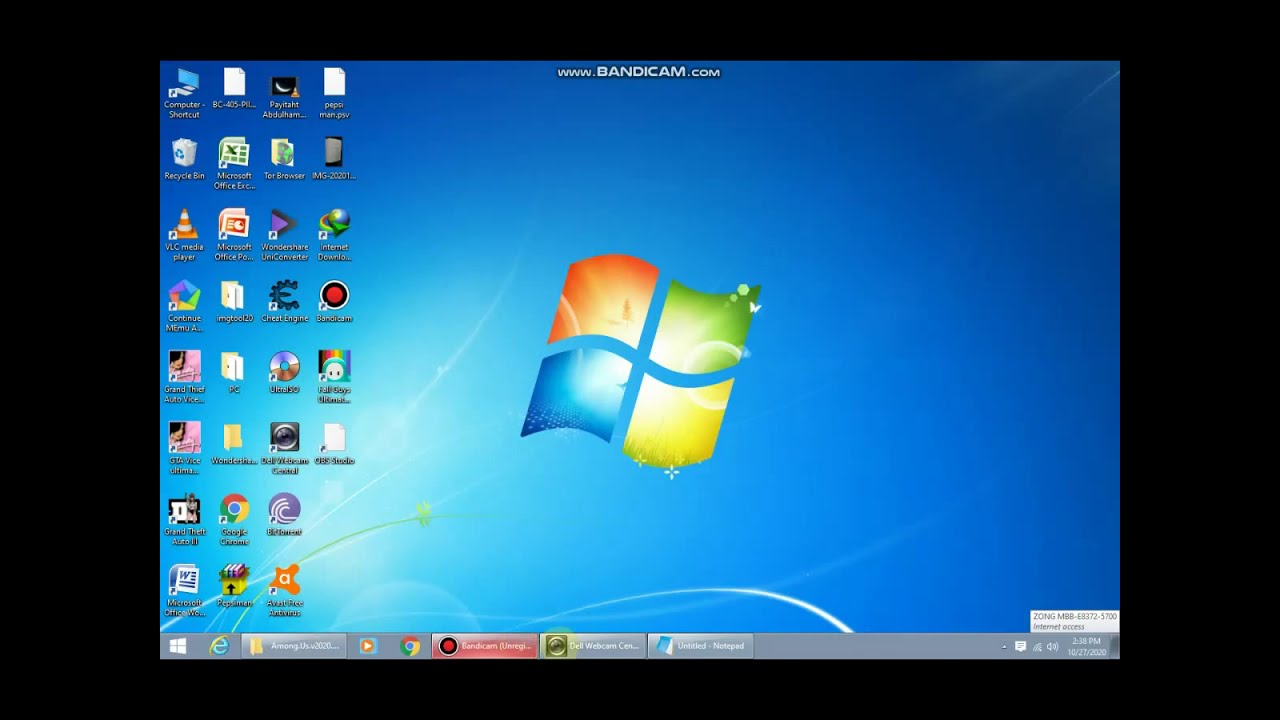This screenshot has width=1280, height=720.
Task: Switch to Dell Webcam Central taskbar button
Action: pyautogui.click(x=593, y=646)
